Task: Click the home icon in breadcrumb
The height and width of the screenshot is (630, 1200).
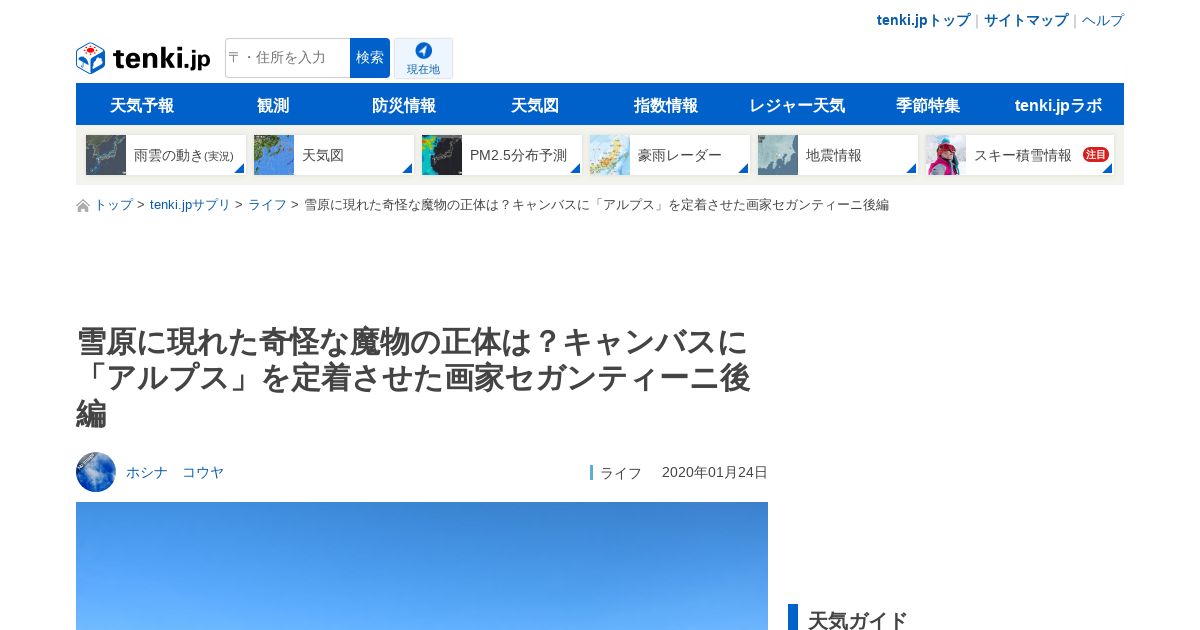Action: point(83,205)
